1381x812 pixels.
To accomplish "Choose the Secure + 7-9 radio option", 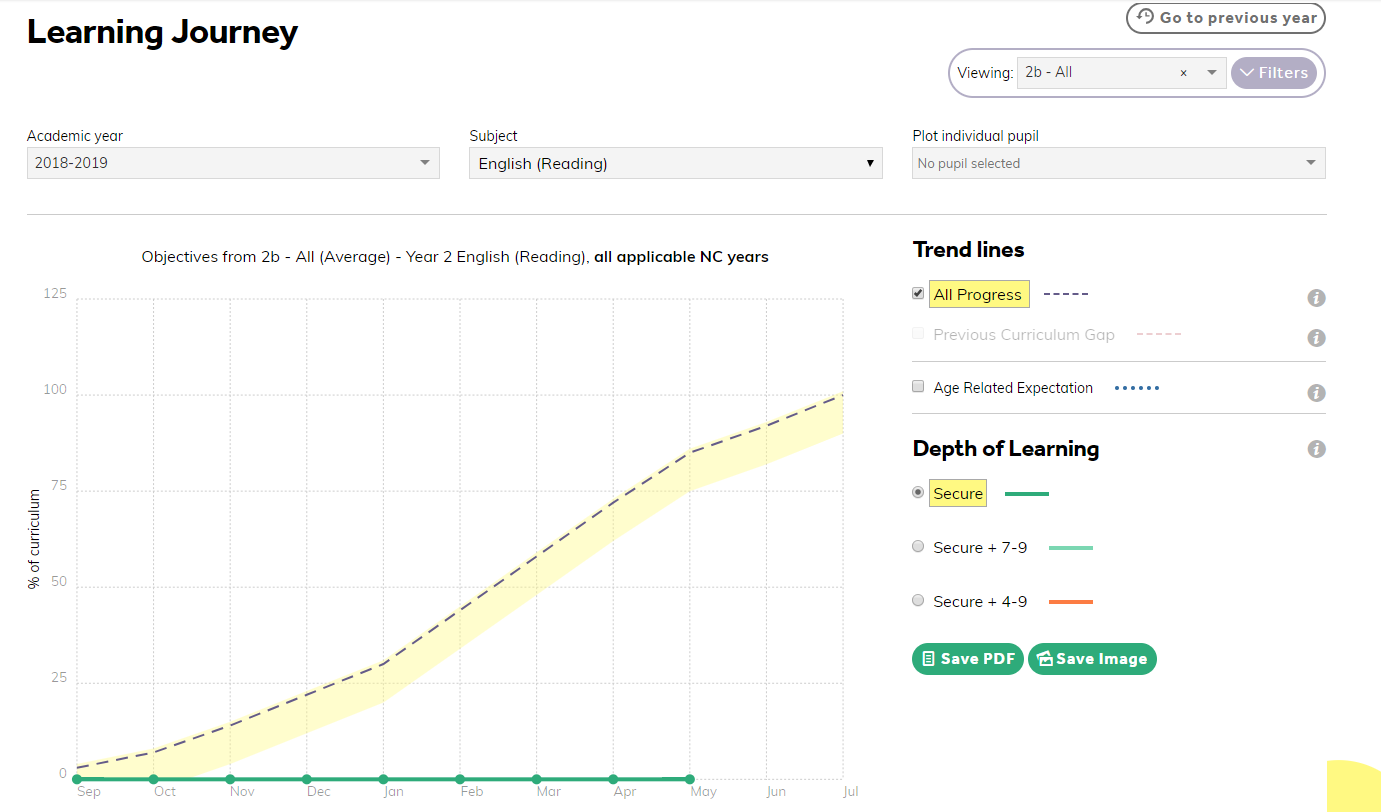I will (918, 546).
